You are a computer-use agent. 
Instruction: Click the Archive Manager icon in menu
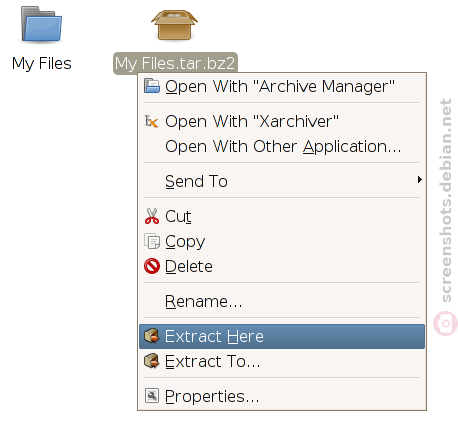pyautogui.click(x=152, y=86)
